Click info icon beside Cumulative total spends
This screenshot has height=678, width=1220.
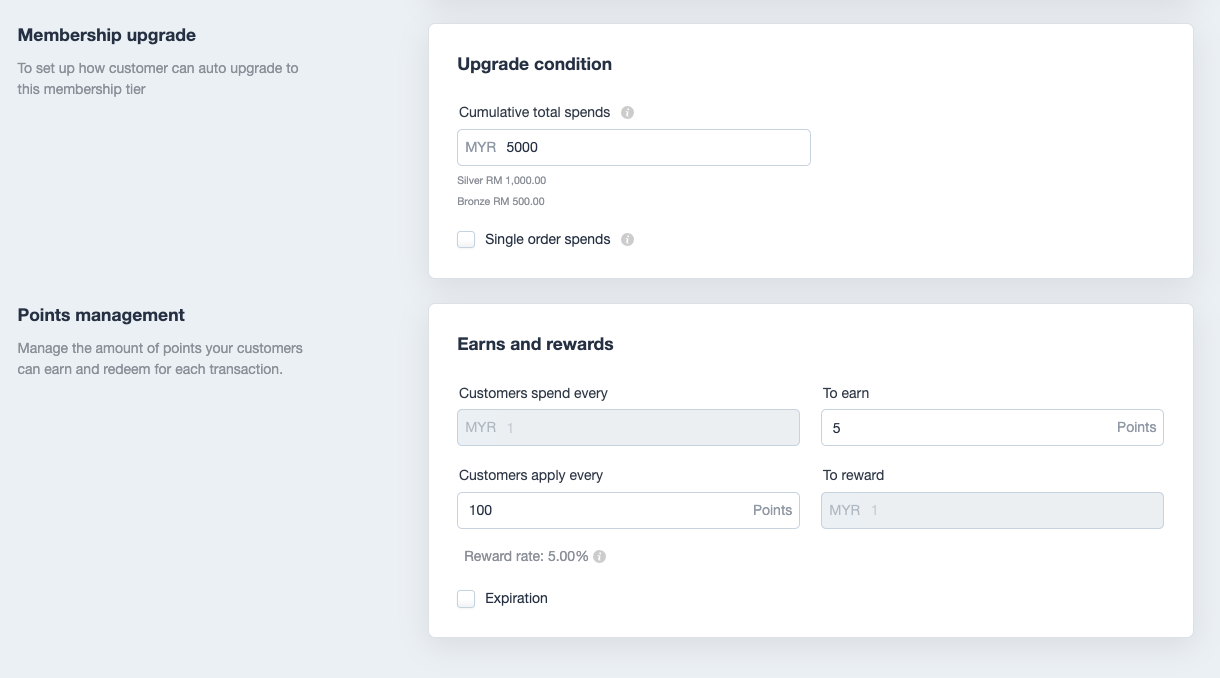pyautogui.click(x=628, y=113)
